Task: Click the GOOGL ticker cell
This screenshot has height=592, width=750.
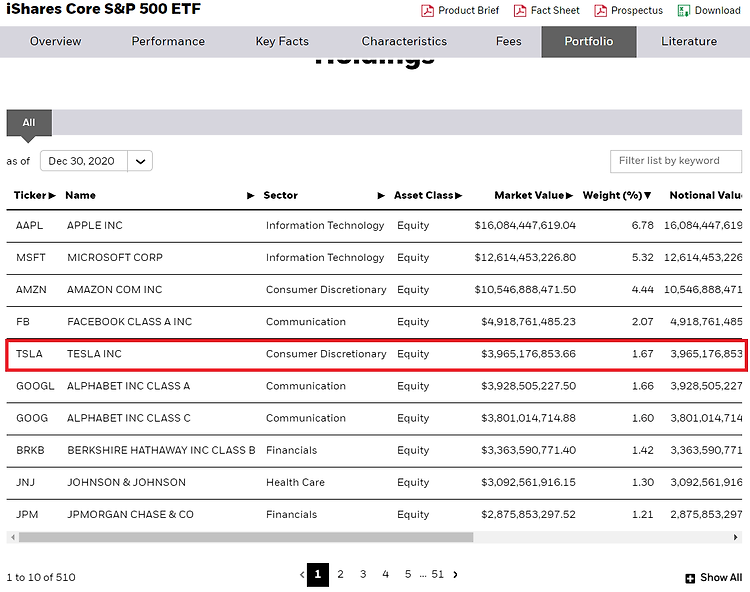Action: point(35,386)
